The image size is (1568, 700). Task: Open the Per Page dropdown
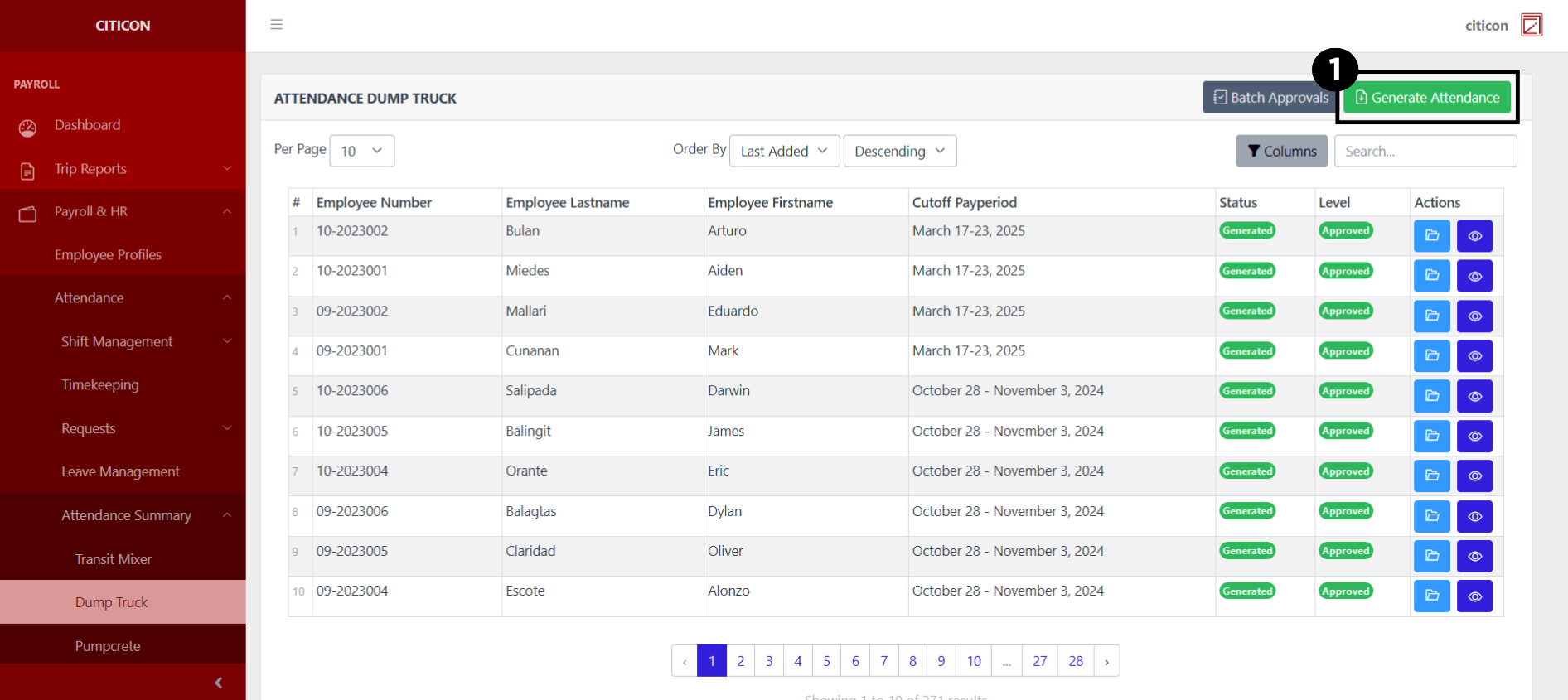pyautogui.click(x=361, y=151)
